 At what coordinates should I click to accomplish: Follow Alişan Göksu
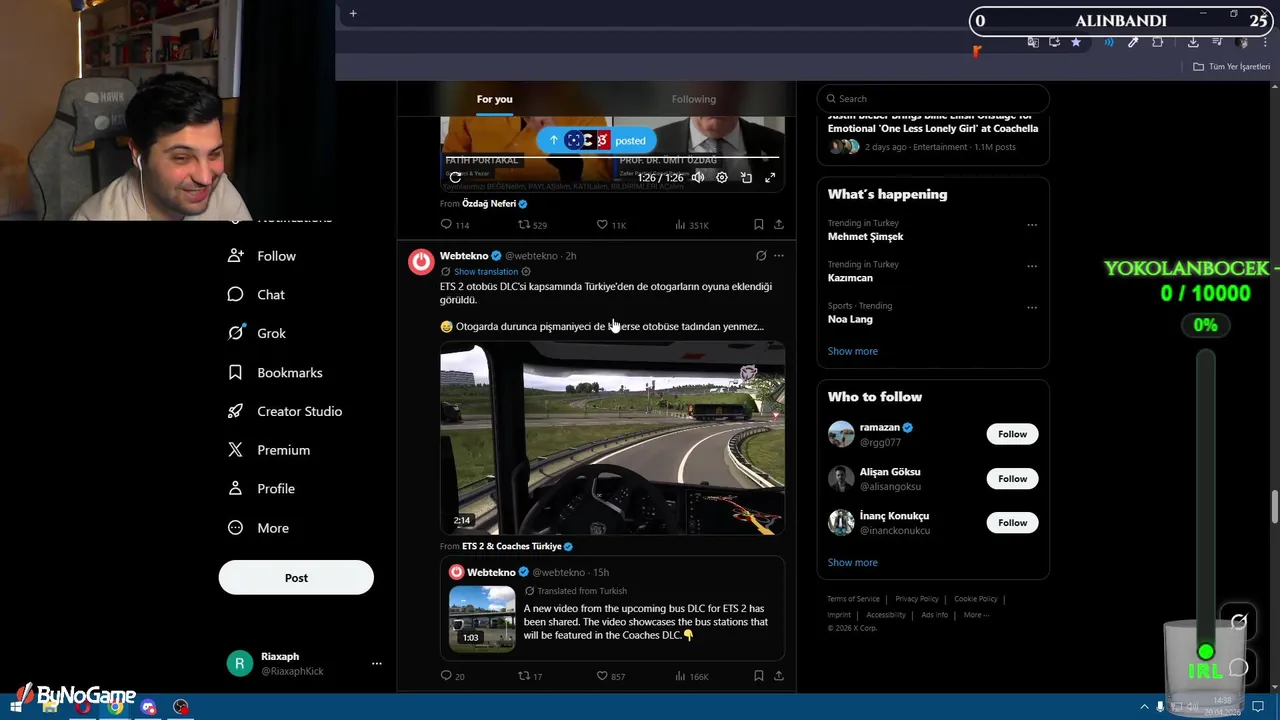[x=1012, y=478]
